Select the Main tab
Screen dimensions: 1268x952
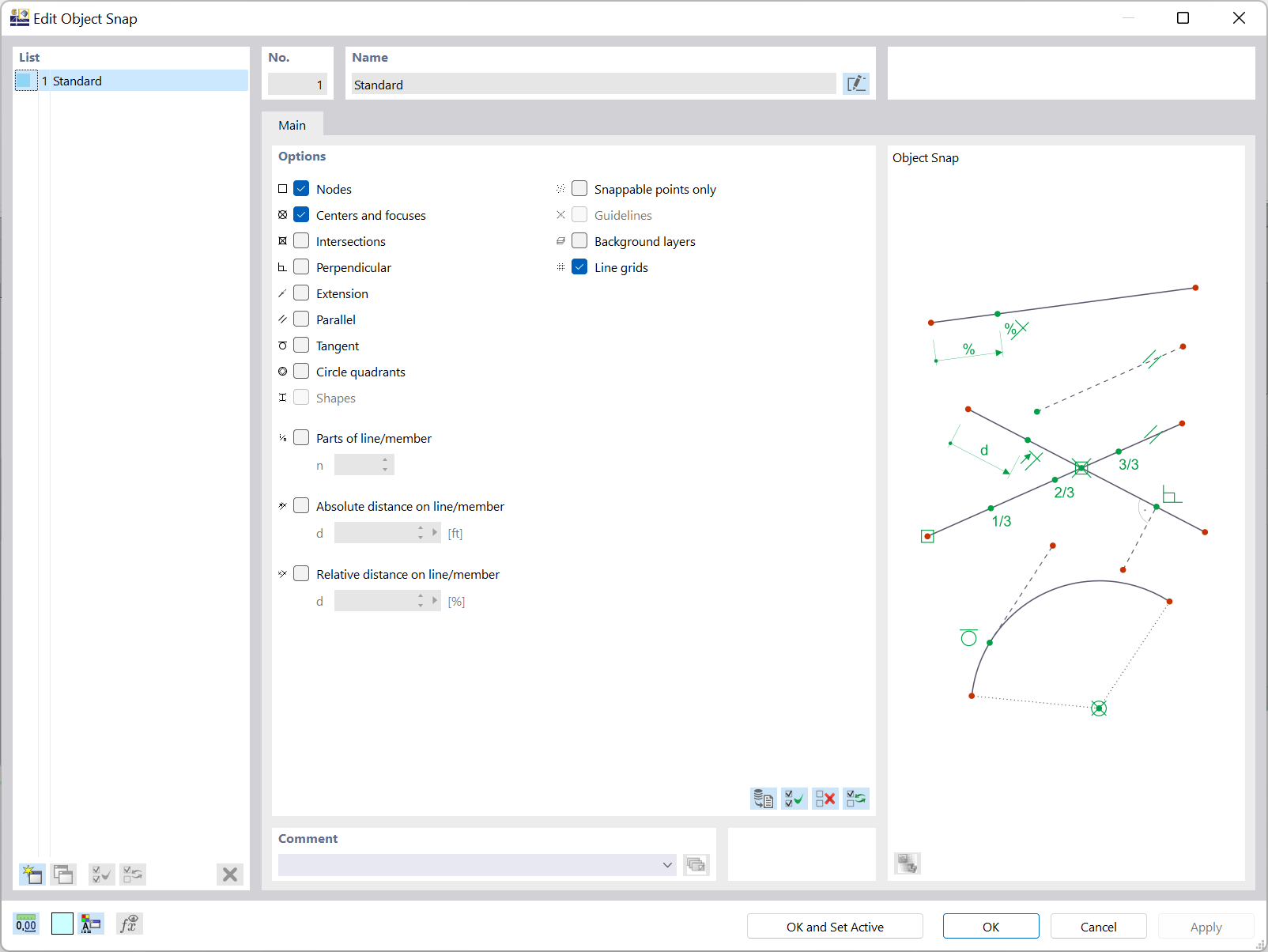point(292,125)
